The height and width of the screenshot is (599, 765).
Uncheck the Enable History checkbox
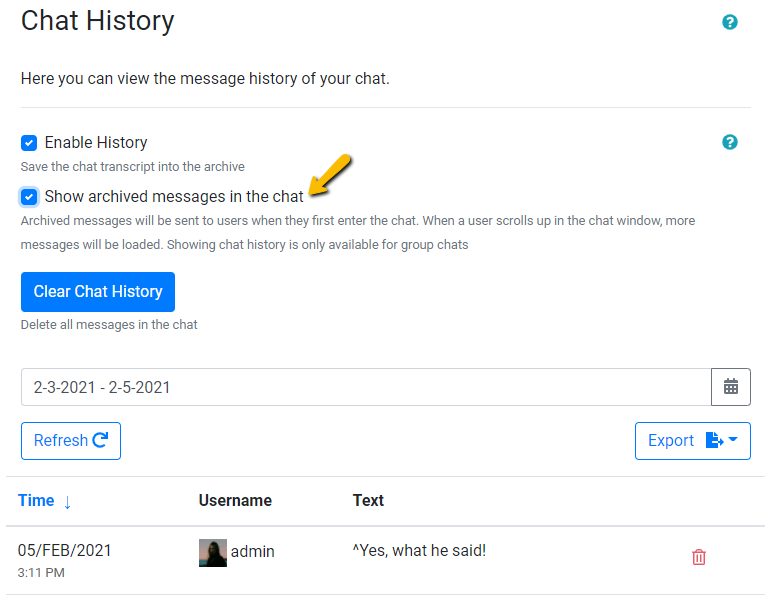click(x=29, y=143)
